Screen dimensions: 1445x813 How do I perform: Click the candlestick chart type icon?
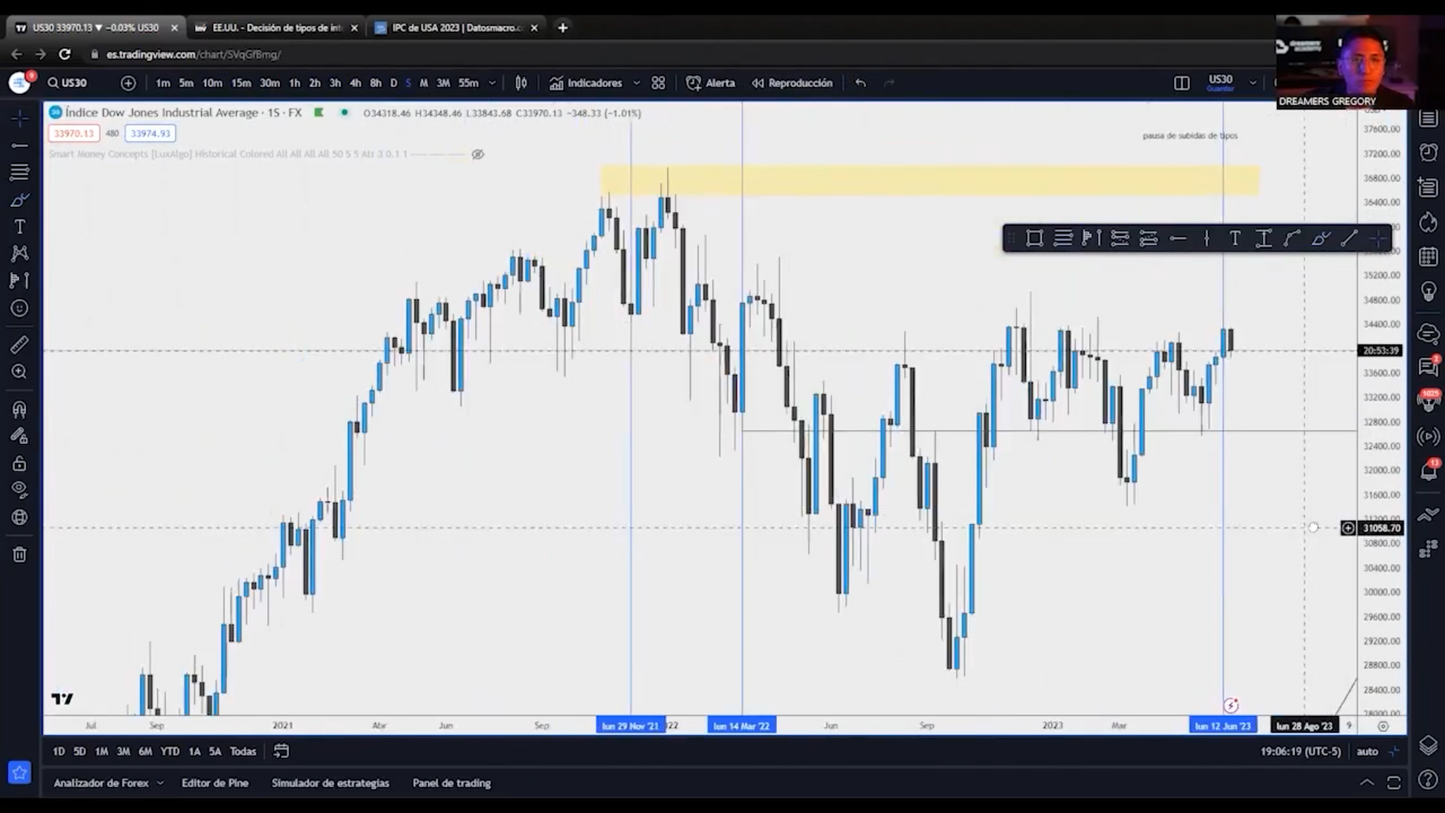coord(521,83)
